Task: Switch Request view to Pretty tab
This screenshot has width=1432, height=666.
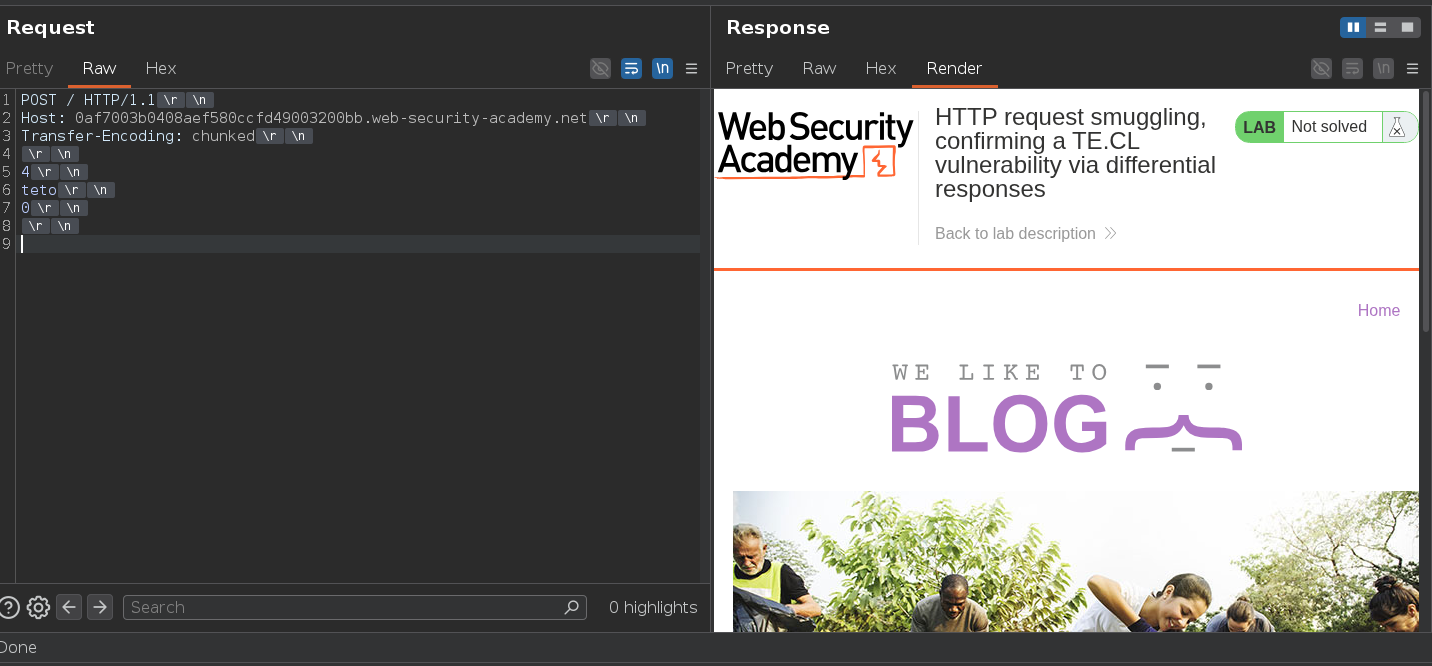Action: click(29, 68)
